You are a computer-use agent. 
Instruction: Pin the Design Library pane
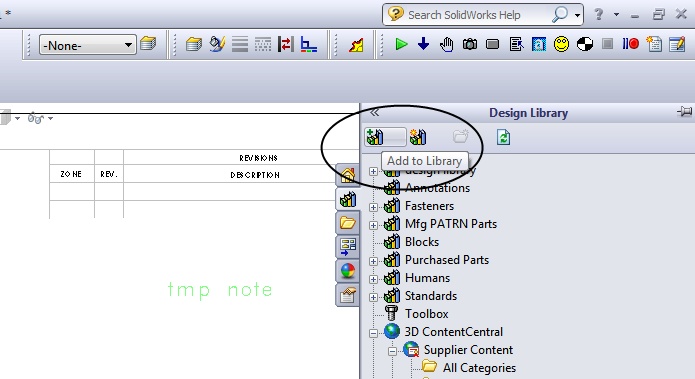pos(684,112)
